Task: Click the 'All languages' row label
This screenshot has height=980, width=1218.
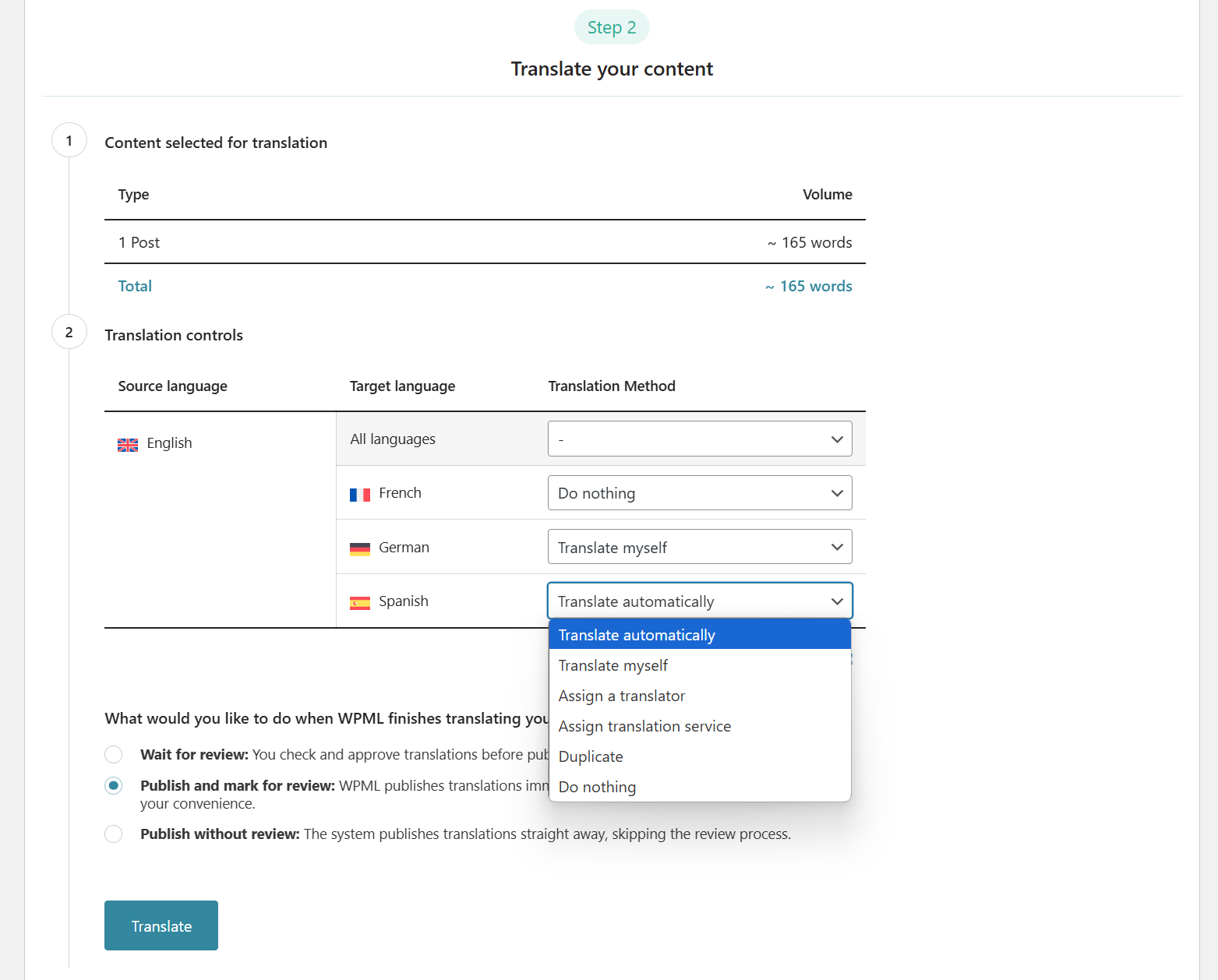Action: [393, 439]
